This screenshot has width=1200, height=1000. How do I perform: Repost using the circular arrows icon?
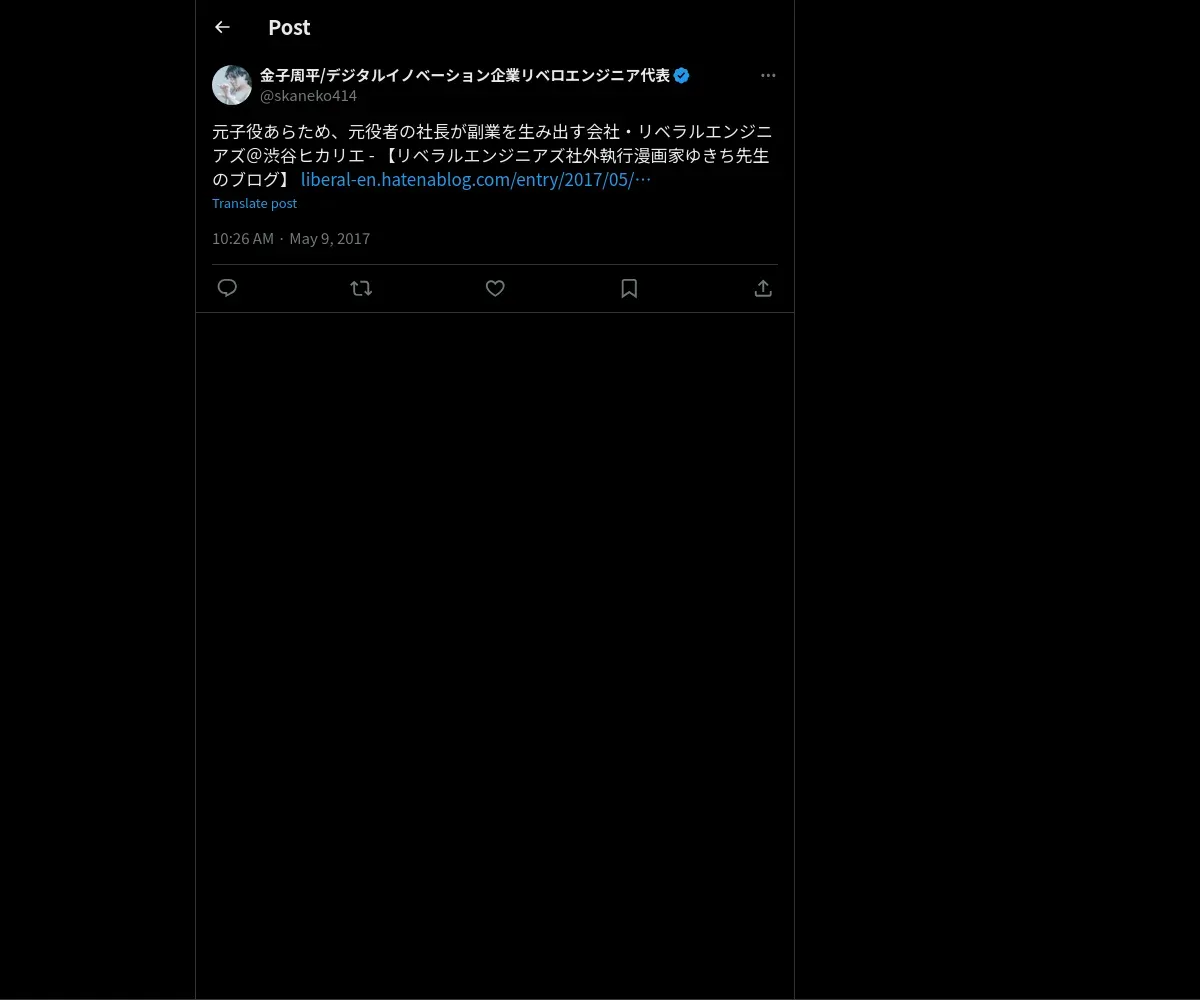[361, 288]
